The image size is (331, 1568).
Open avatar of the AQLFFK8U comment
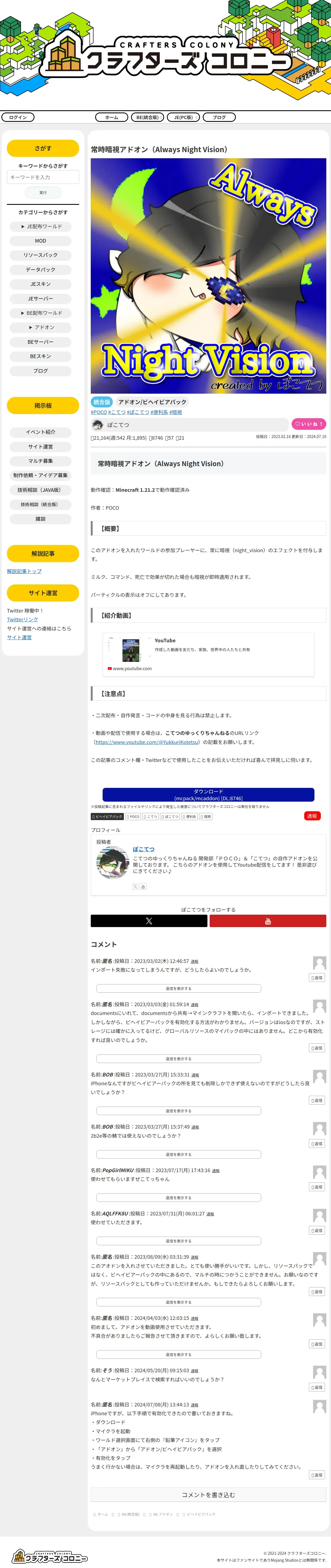(319, 1216)
